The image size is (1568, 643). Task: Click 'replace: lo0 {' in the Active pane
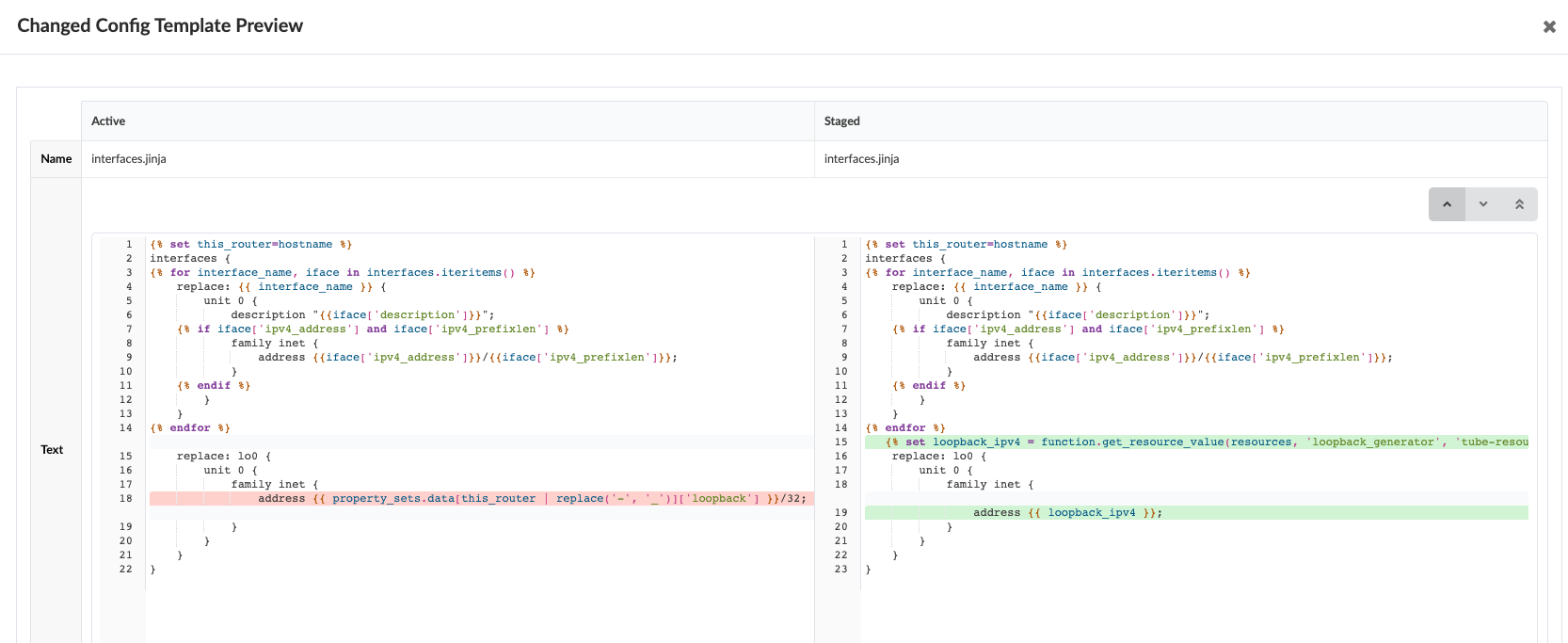coord(224,457)
